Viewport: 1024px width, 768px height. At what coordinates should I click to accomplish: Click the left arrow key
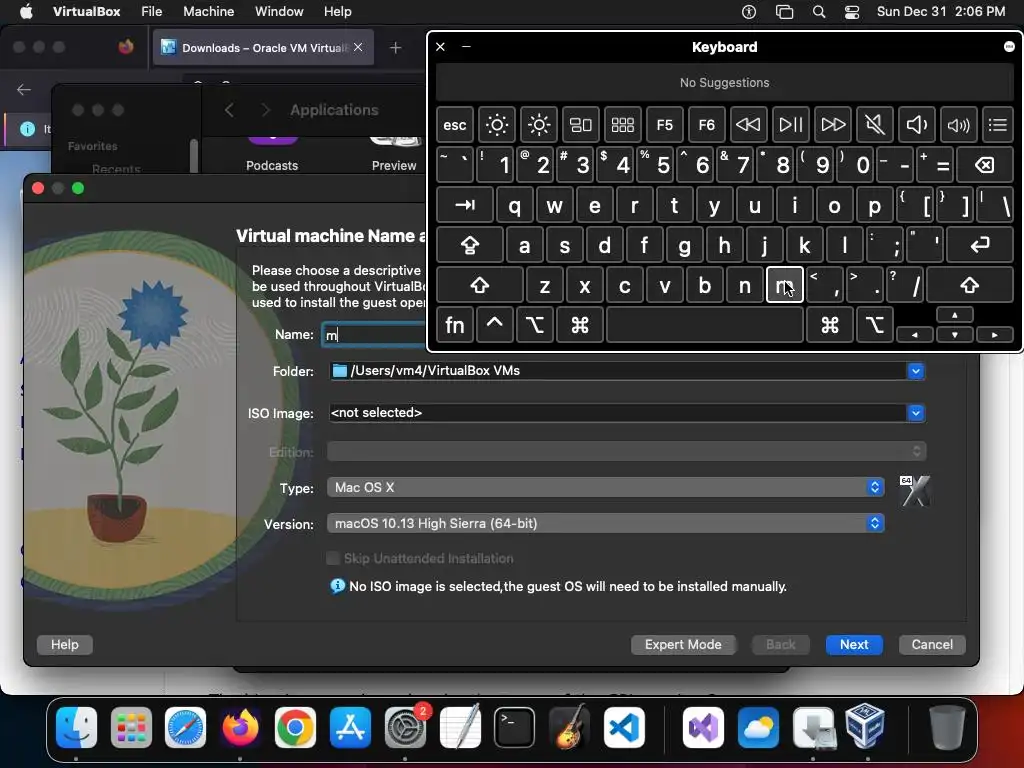click(x=914, y=334)
